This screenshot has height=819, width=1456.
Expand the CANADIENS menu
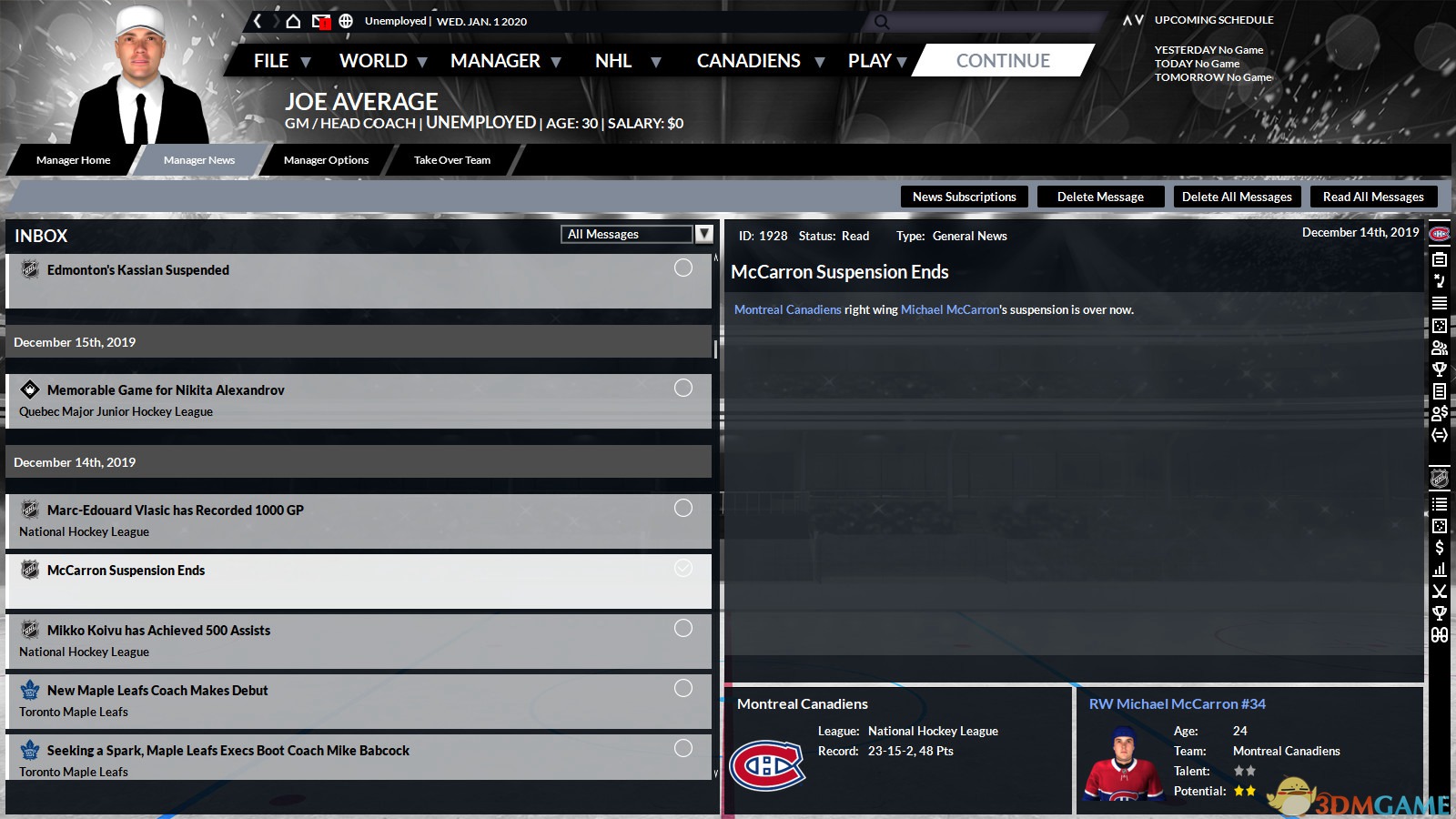(x=761, y=61)
